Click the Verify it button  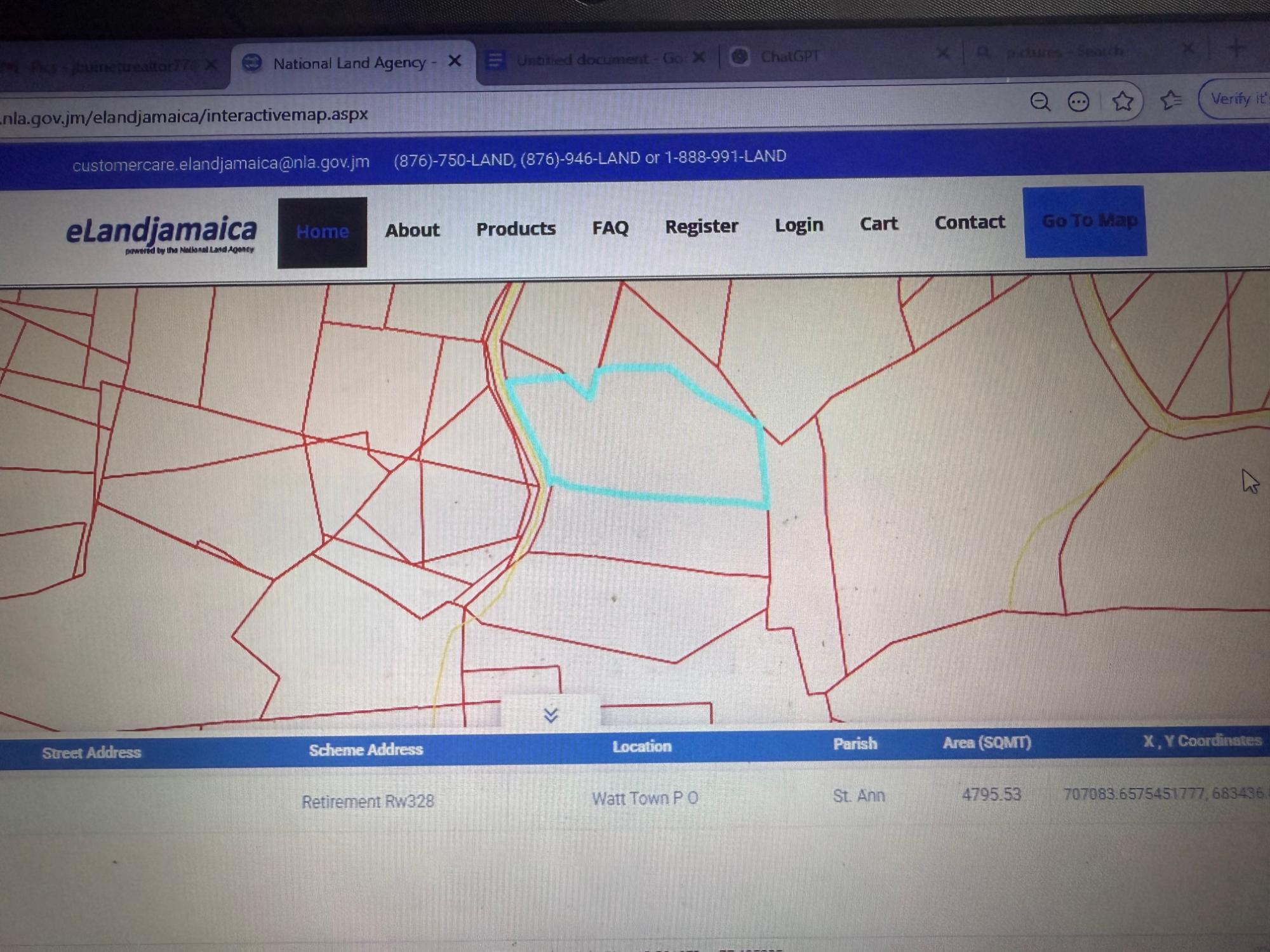(x=1236, y=99)
